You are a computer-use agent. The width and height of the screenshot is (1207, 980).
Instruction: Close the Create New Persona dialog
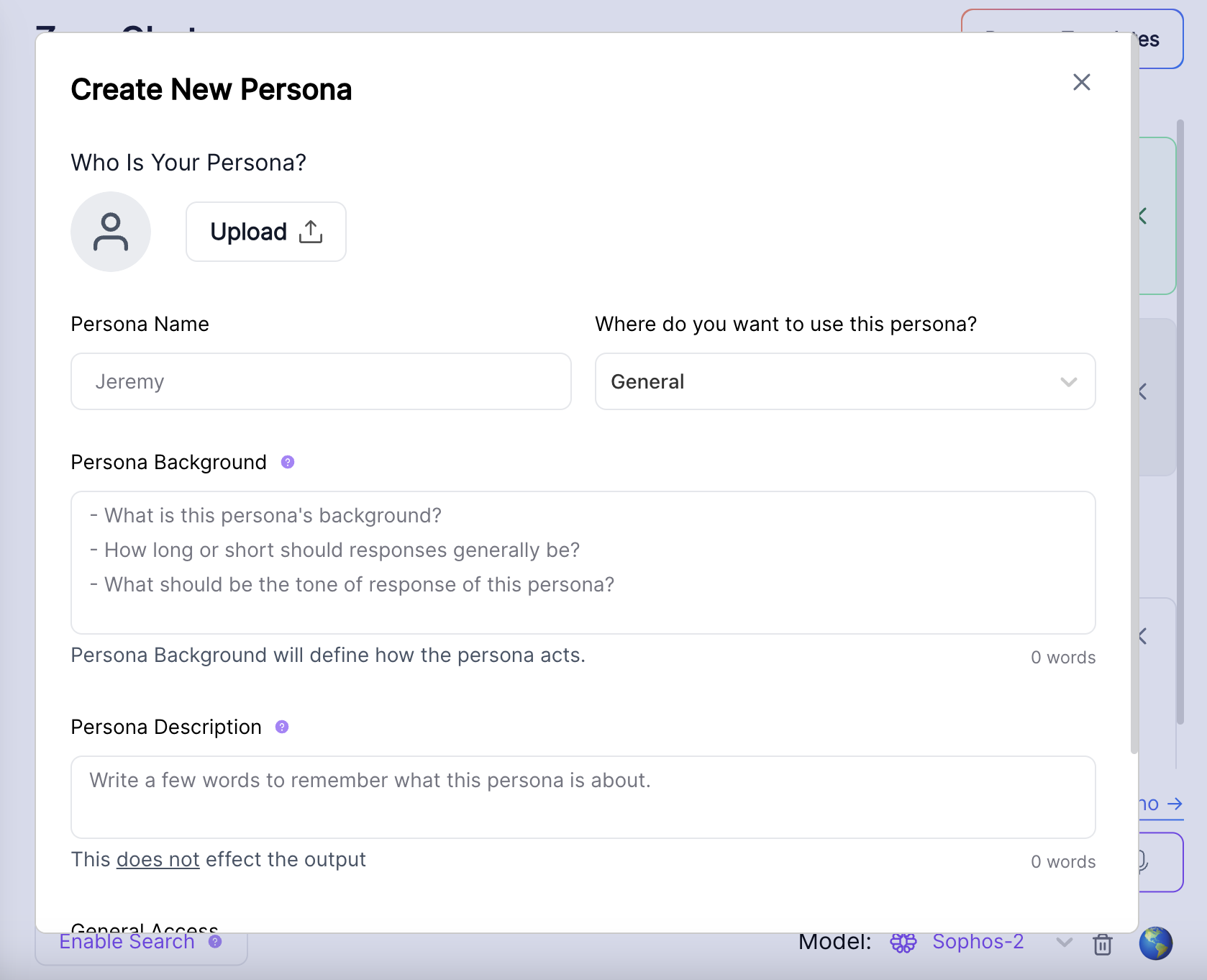coord(1081,82)
